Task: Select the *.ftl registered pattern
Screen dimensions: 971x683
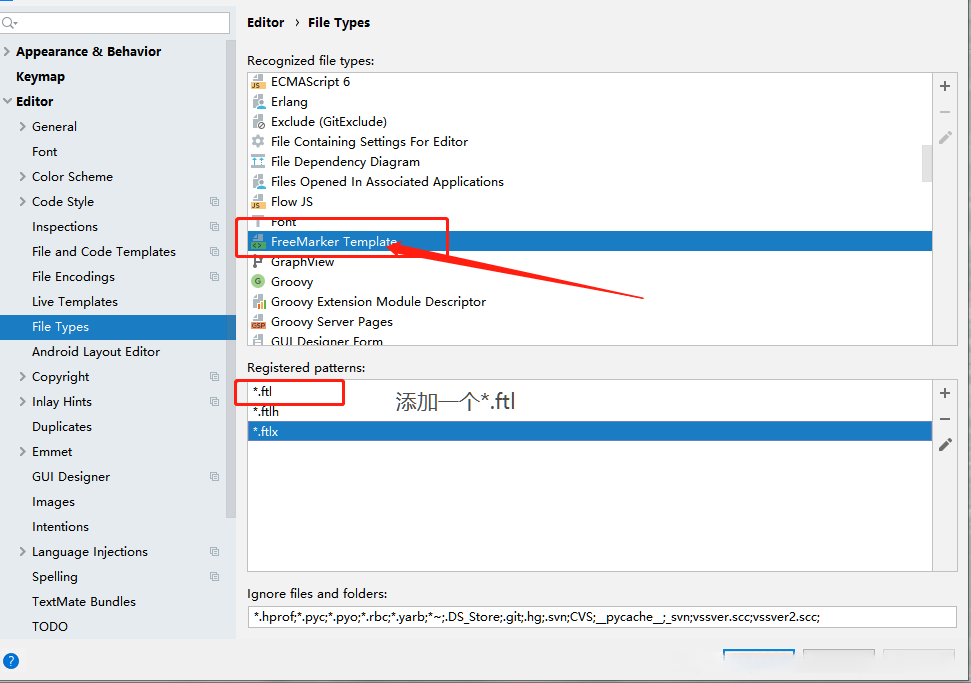Action: click(x=263, y=391)
